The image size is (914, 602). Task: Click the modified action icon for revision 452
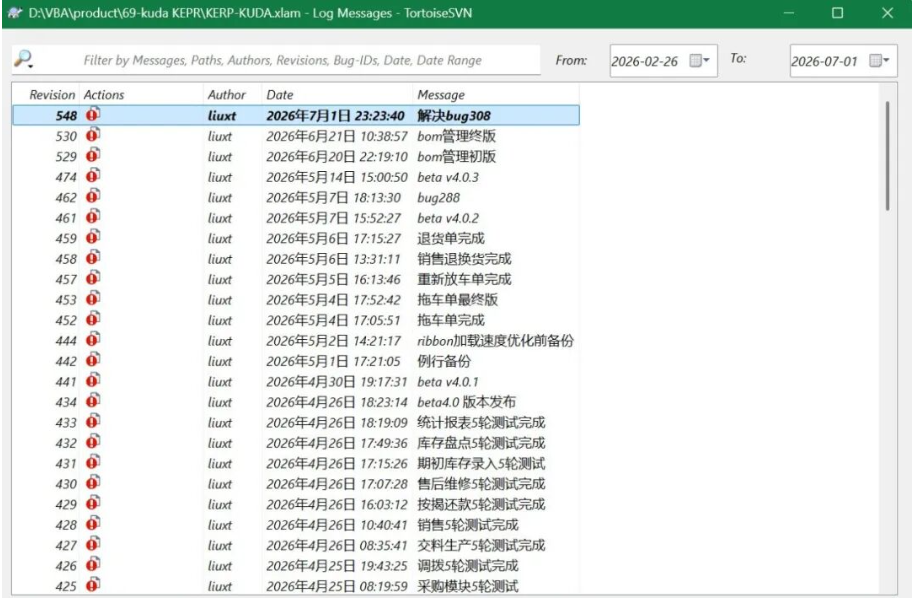click(93, 319)
